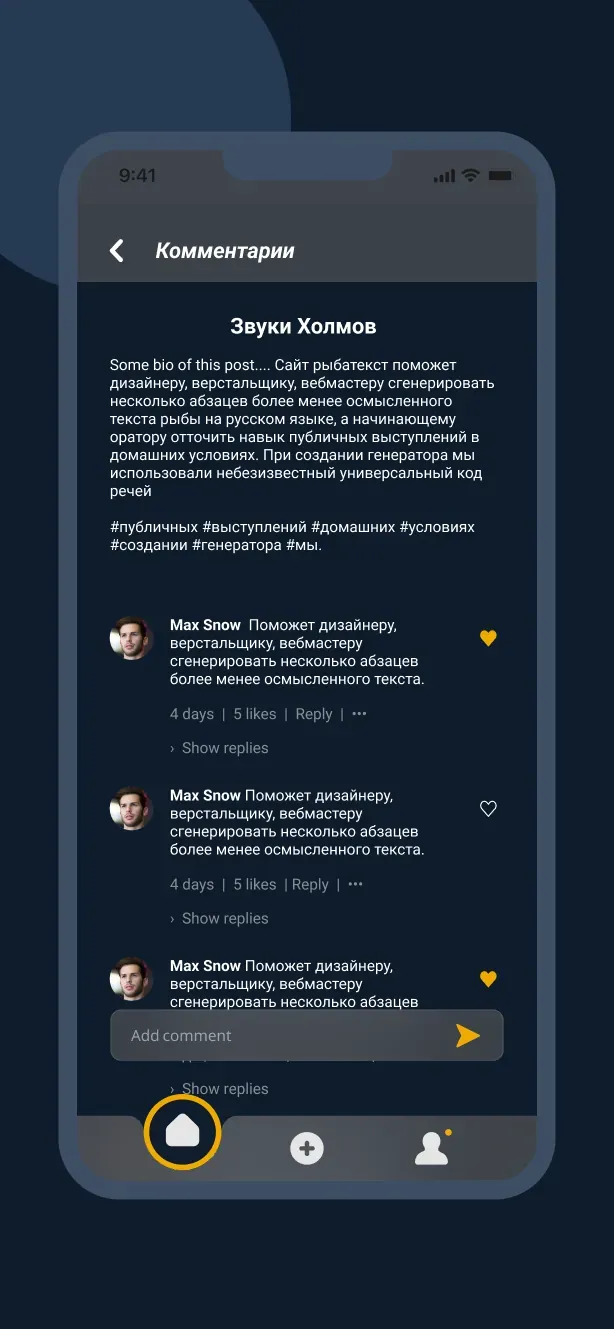
Task: Tap the #публичных hashtag
Action: pyautogui.click(x=153, y=527)
